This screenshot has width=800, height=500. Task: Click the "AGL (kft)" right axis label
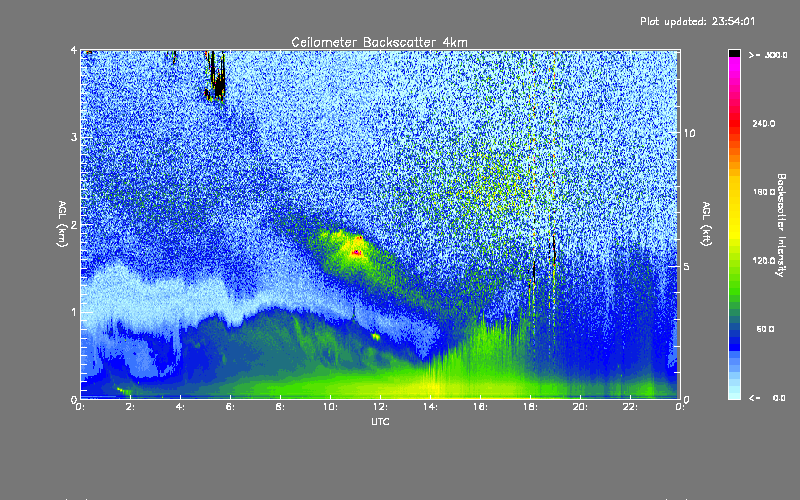706,224
